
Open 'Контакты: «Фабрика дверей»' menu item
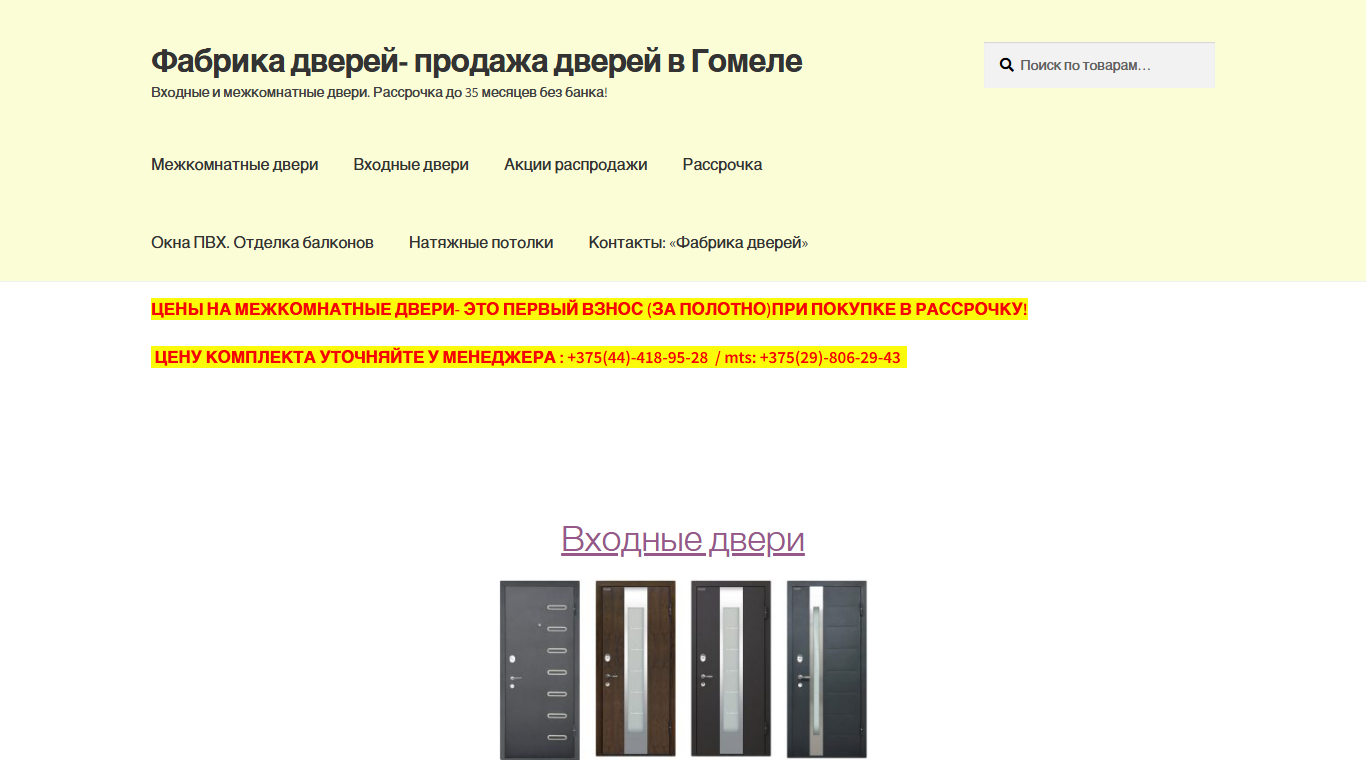tap(698, 243)
